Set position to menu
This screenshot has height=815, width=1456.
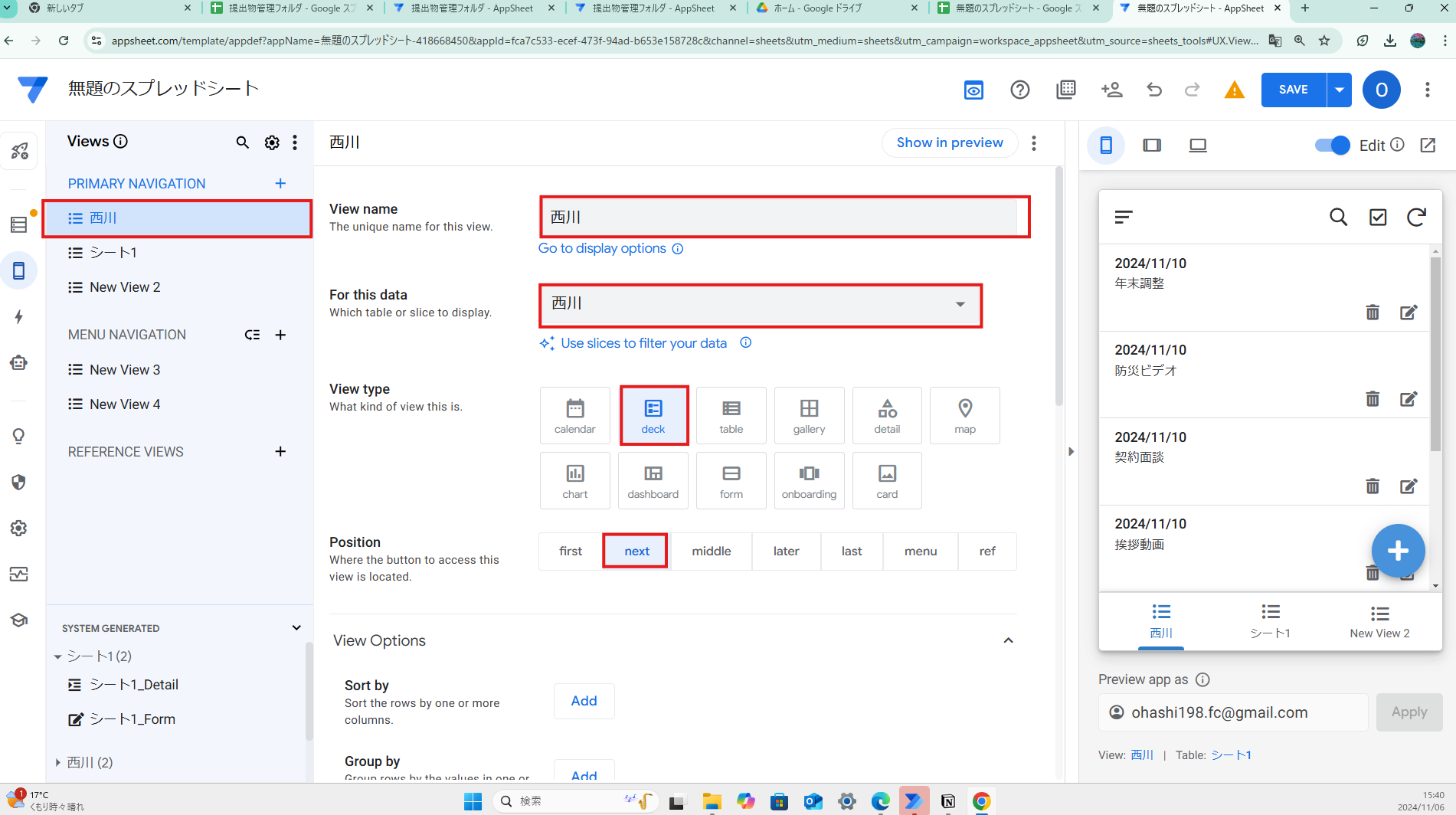click(921, 551)
